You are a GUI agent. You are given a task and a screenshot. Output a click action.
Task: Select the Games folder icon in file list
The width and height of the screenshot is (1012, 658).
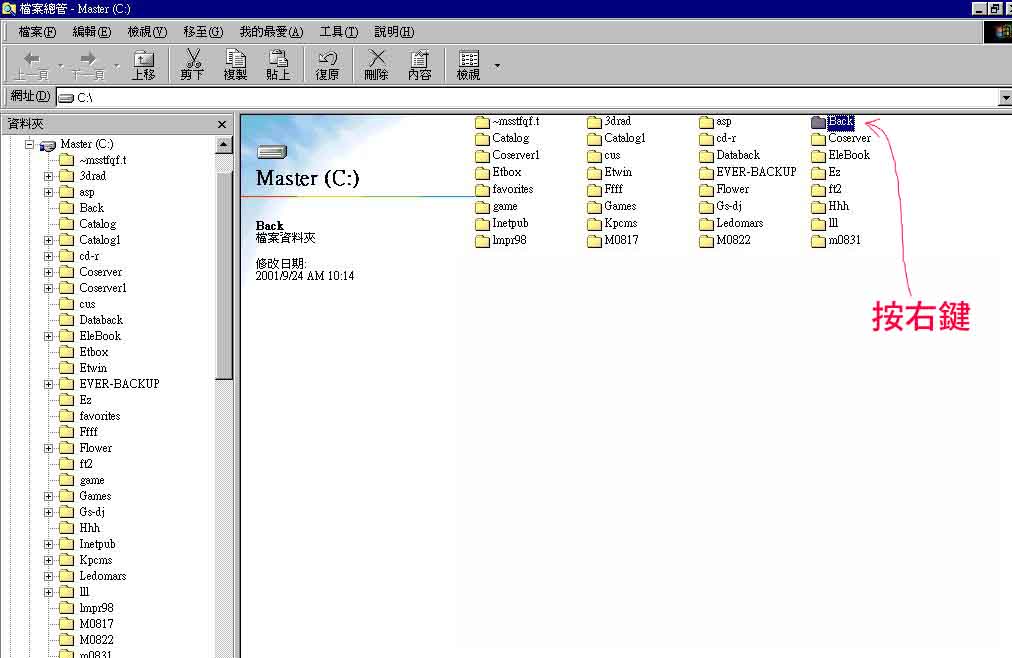coord(594,206)
